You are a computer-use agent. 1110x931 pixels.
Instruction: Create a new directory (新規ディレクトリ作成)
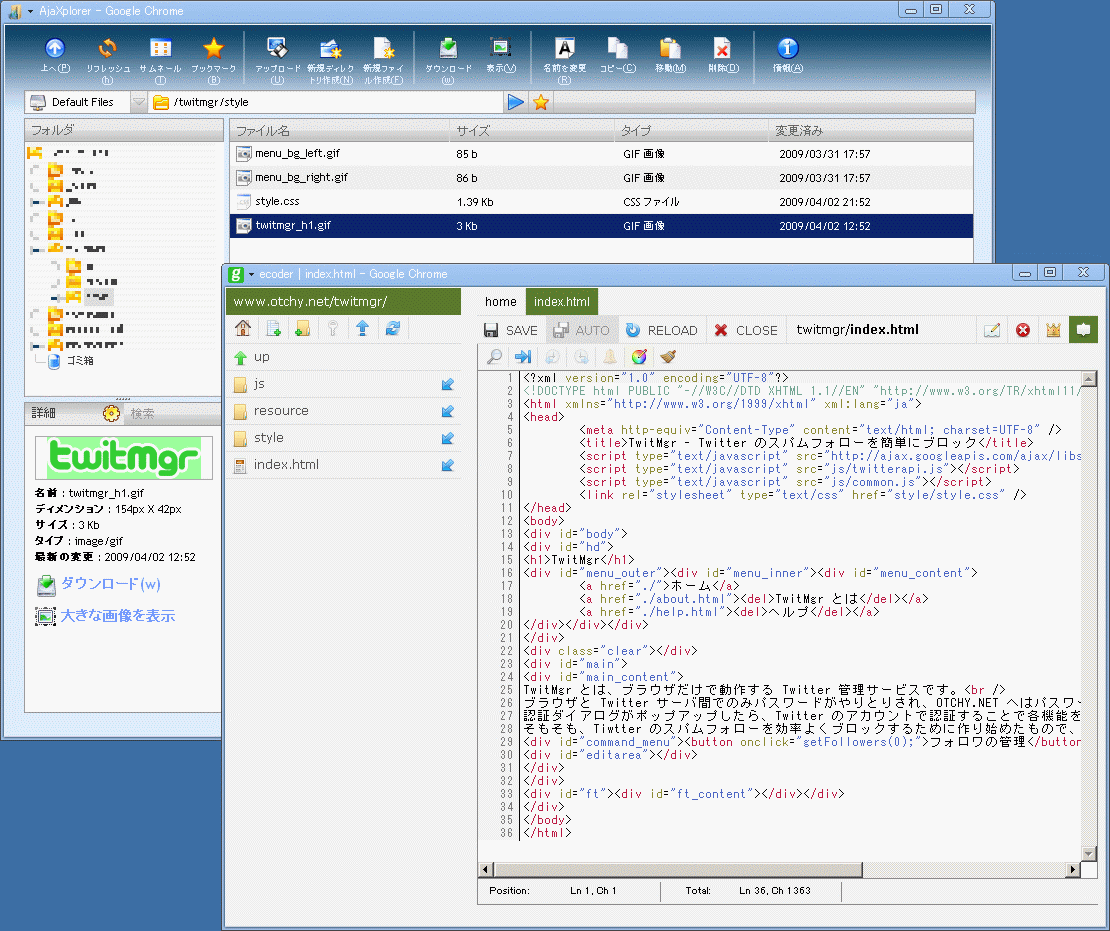[330, 59]
